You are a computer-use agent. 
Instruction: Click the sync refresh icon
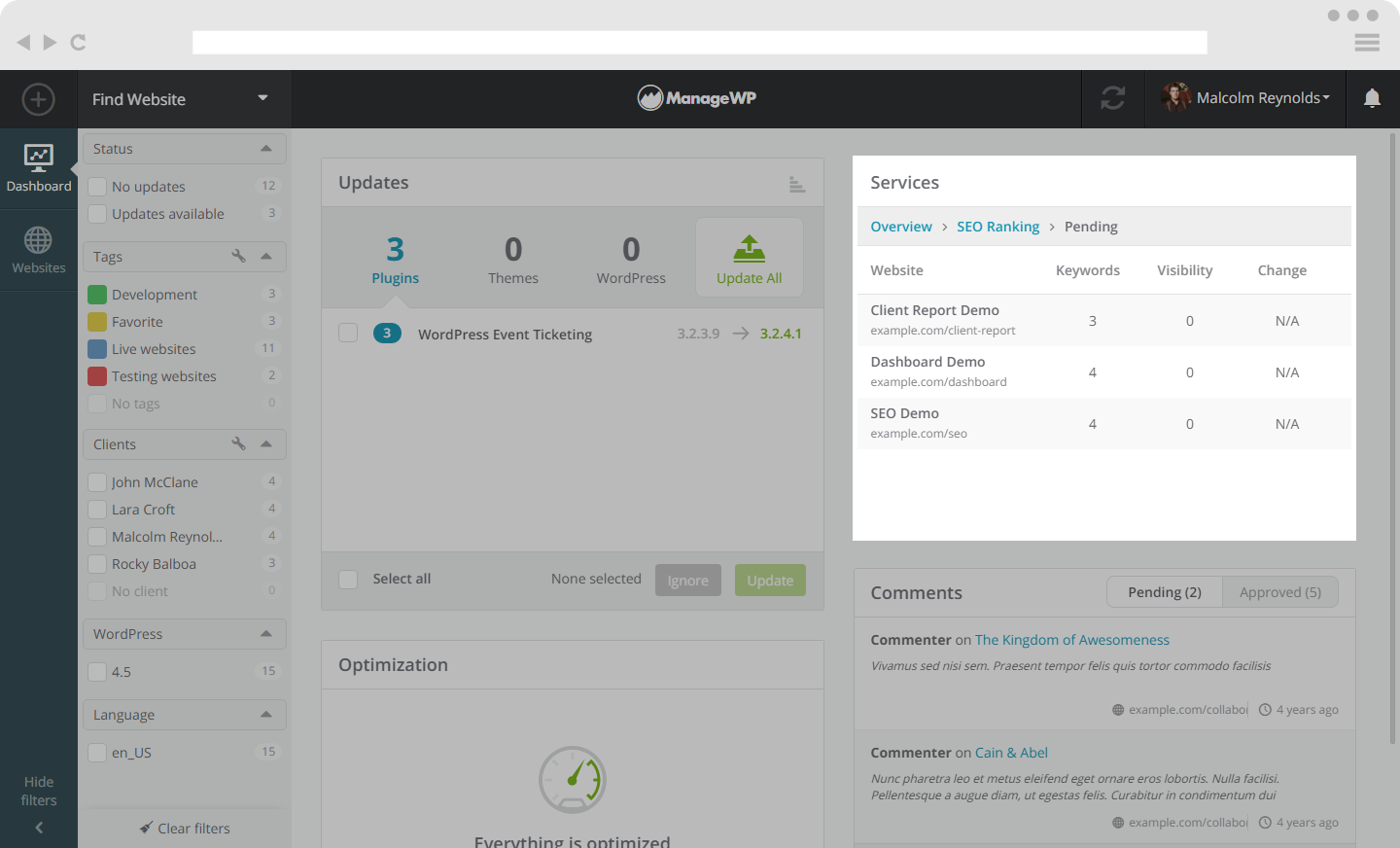(1112, 98)
